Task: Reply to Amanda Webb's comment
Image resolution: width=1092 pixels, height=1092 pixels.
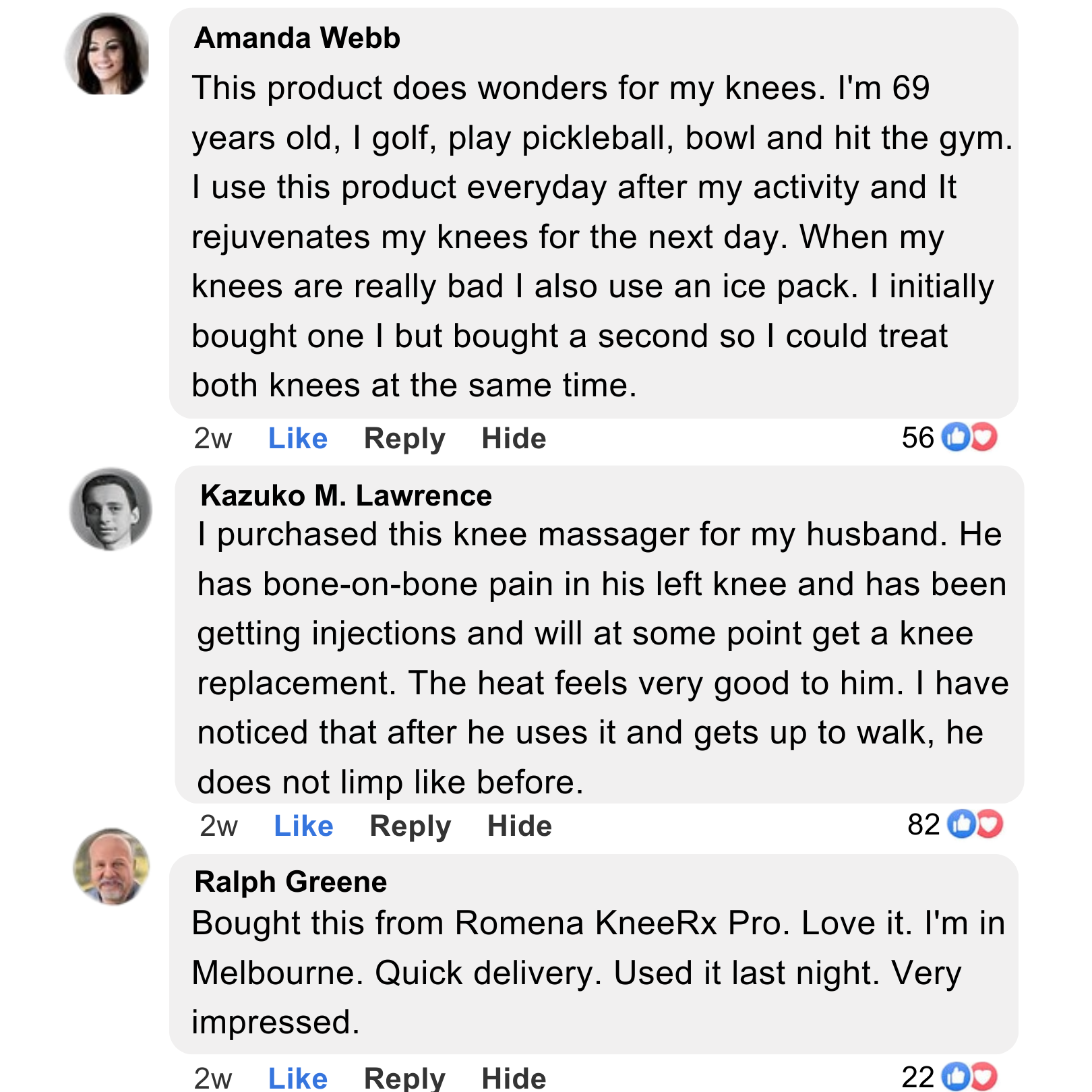Action: pyautogui.click(x=404, y=439)
